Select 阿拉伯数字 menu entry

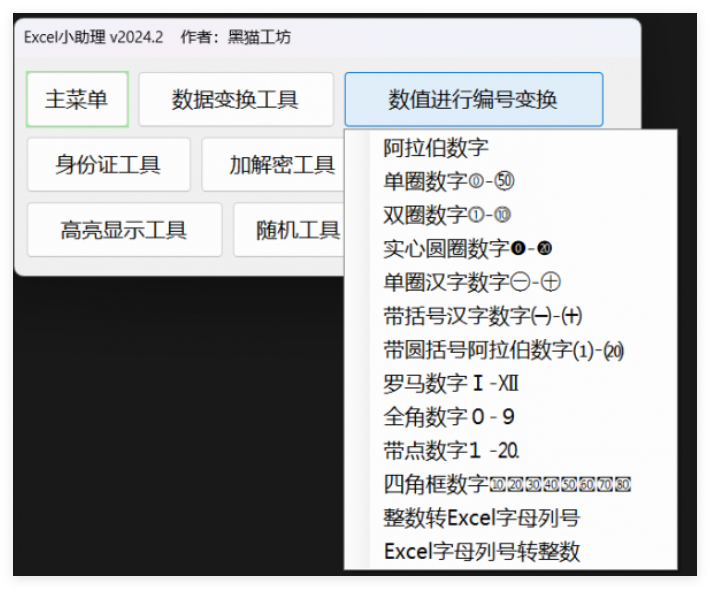(x=511, y=148)
